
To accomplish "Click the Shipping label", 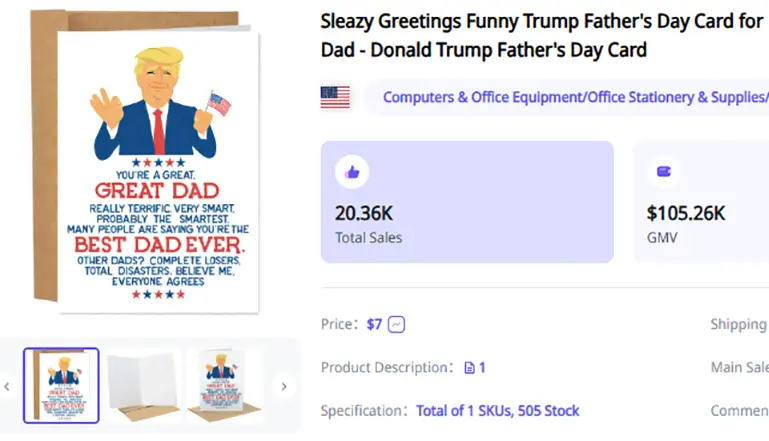I will 738,324.
